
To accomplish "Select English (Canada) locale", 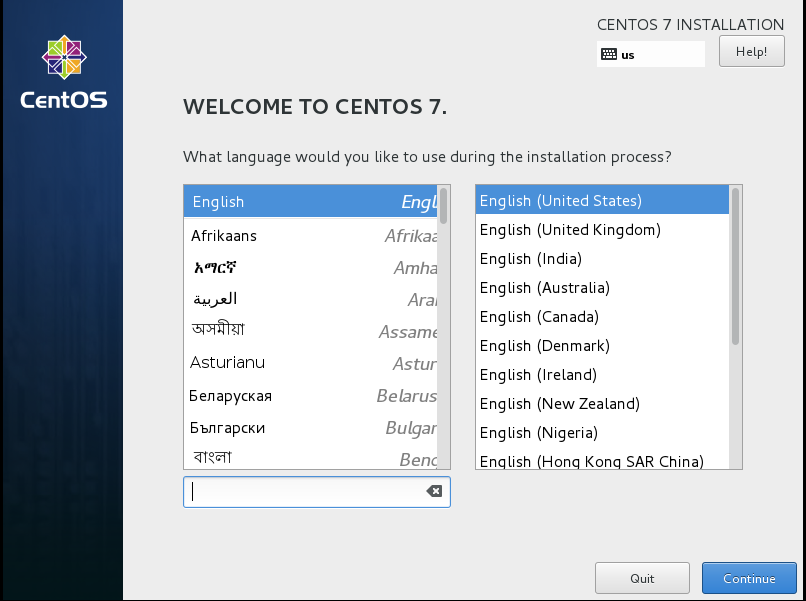I will pyautogui.click(x=600, y=317).
